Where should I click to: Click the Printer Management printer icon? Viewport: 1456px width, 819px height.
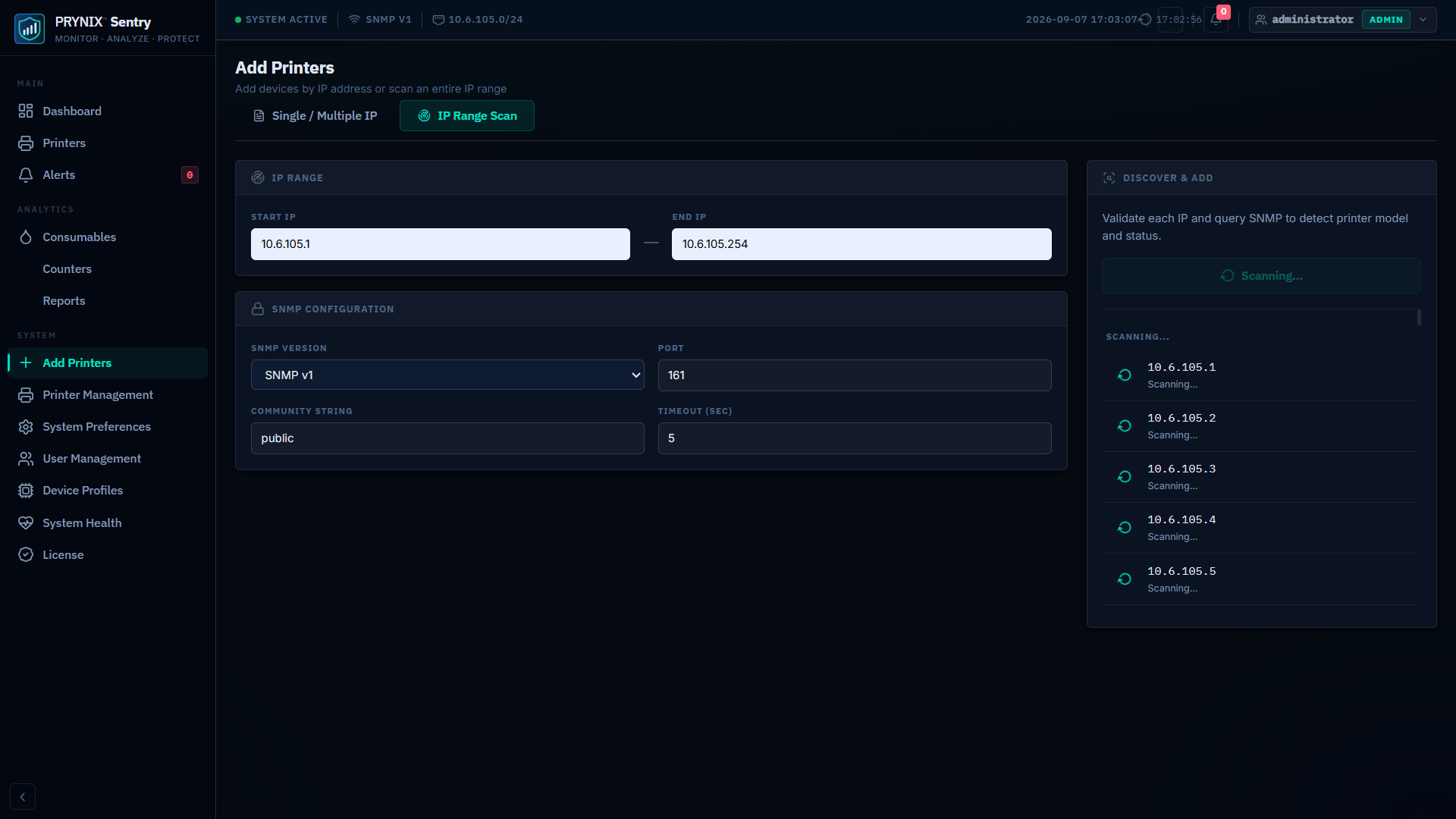26,395
